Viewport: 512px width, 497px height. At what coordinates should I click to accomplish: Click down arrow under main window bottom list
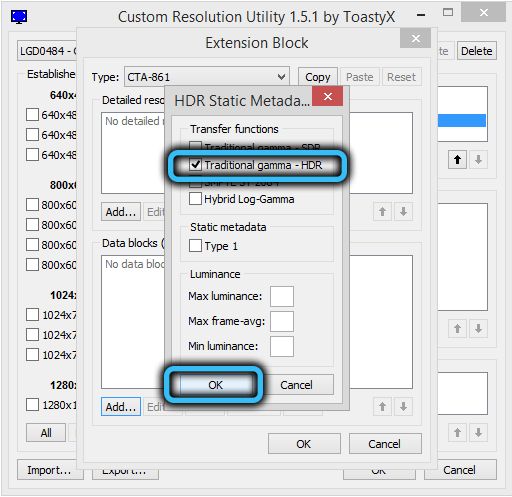[x=478, y=433]
